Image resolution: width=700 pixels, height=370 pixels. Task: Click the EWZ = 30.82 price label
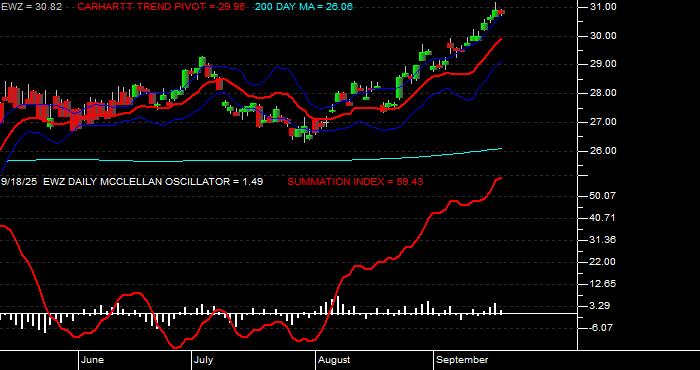[32, 7]
